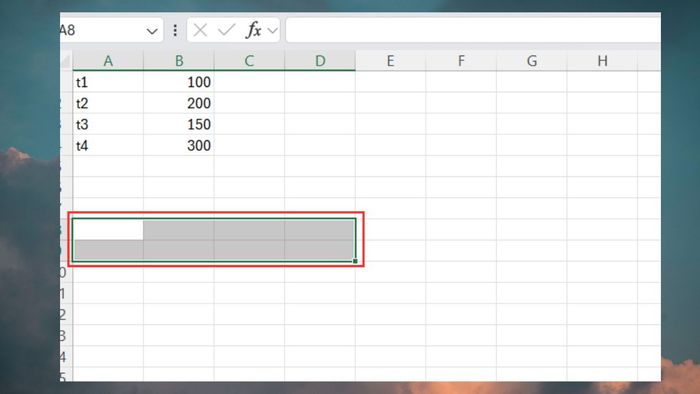The image size is (700, 394).
Task: Select column H header
Action: [602, 61]
